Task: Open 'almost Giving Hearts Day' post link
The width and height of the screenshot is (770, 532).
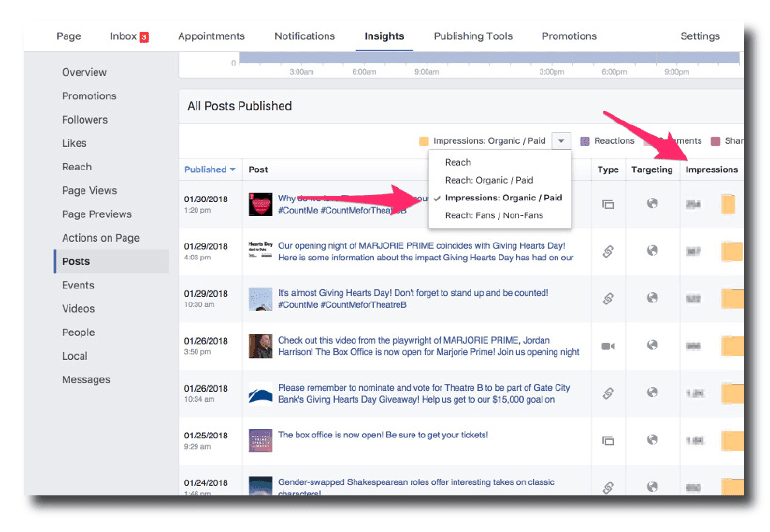Action: (x=413, y=299)
